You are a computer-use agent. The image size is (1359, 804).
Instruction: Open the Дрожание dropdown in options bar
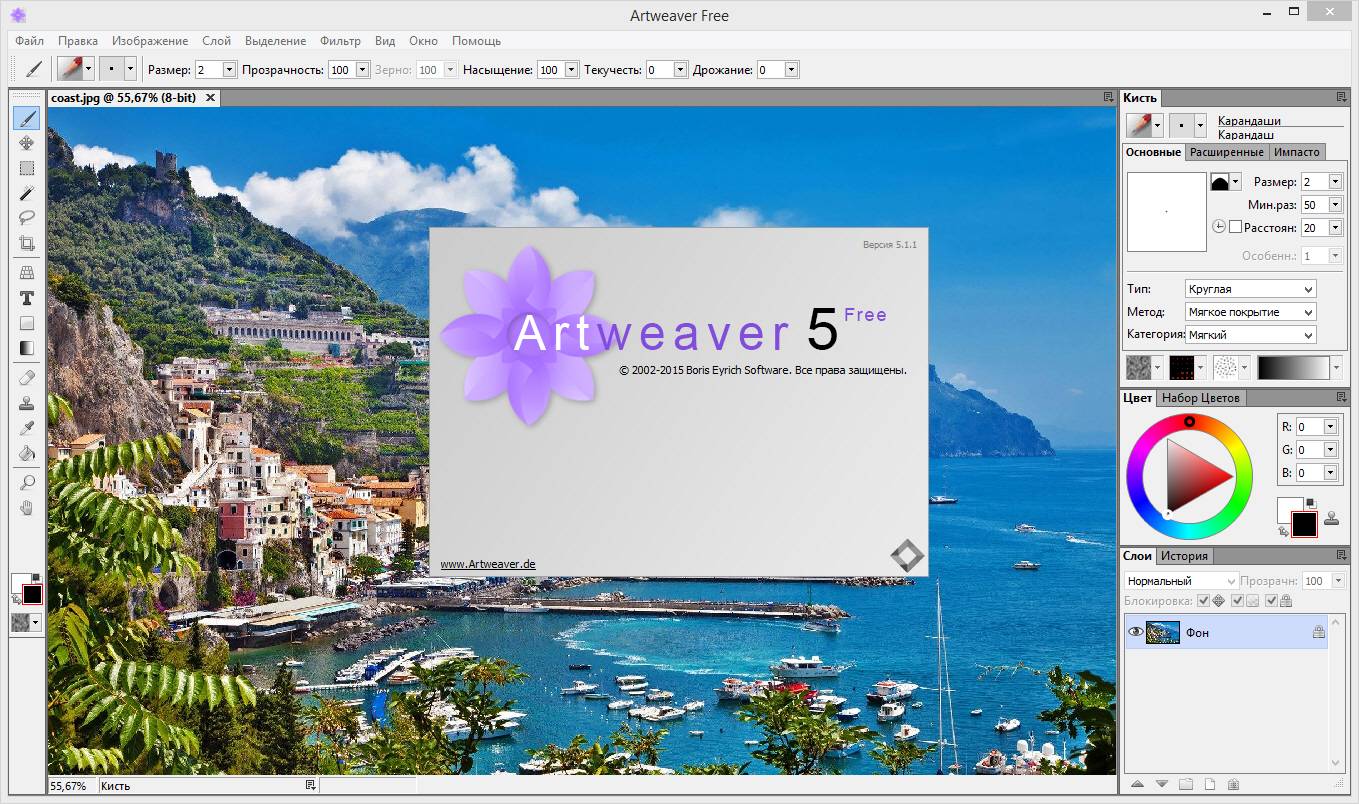click(x=792, y=69)
